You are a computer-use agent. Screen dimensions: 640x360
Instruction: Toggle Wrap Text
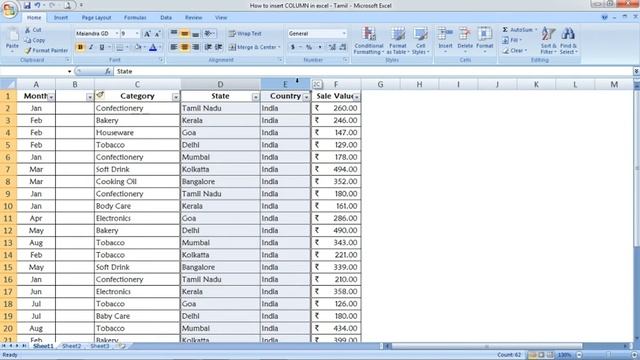coord(245,33)
